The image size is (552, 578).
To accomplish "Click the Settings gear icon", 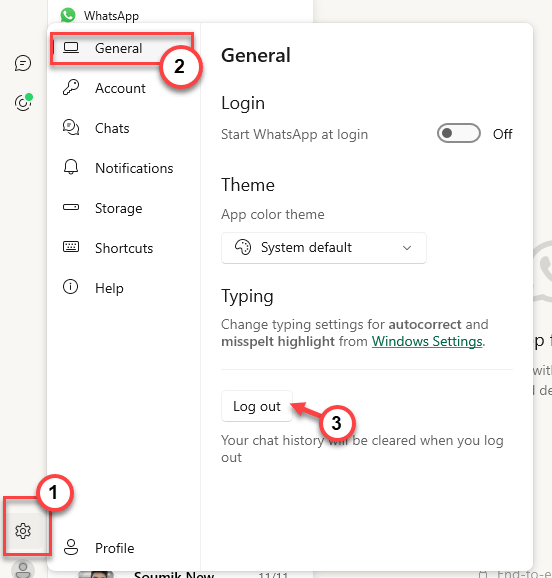I will (23, 531).
